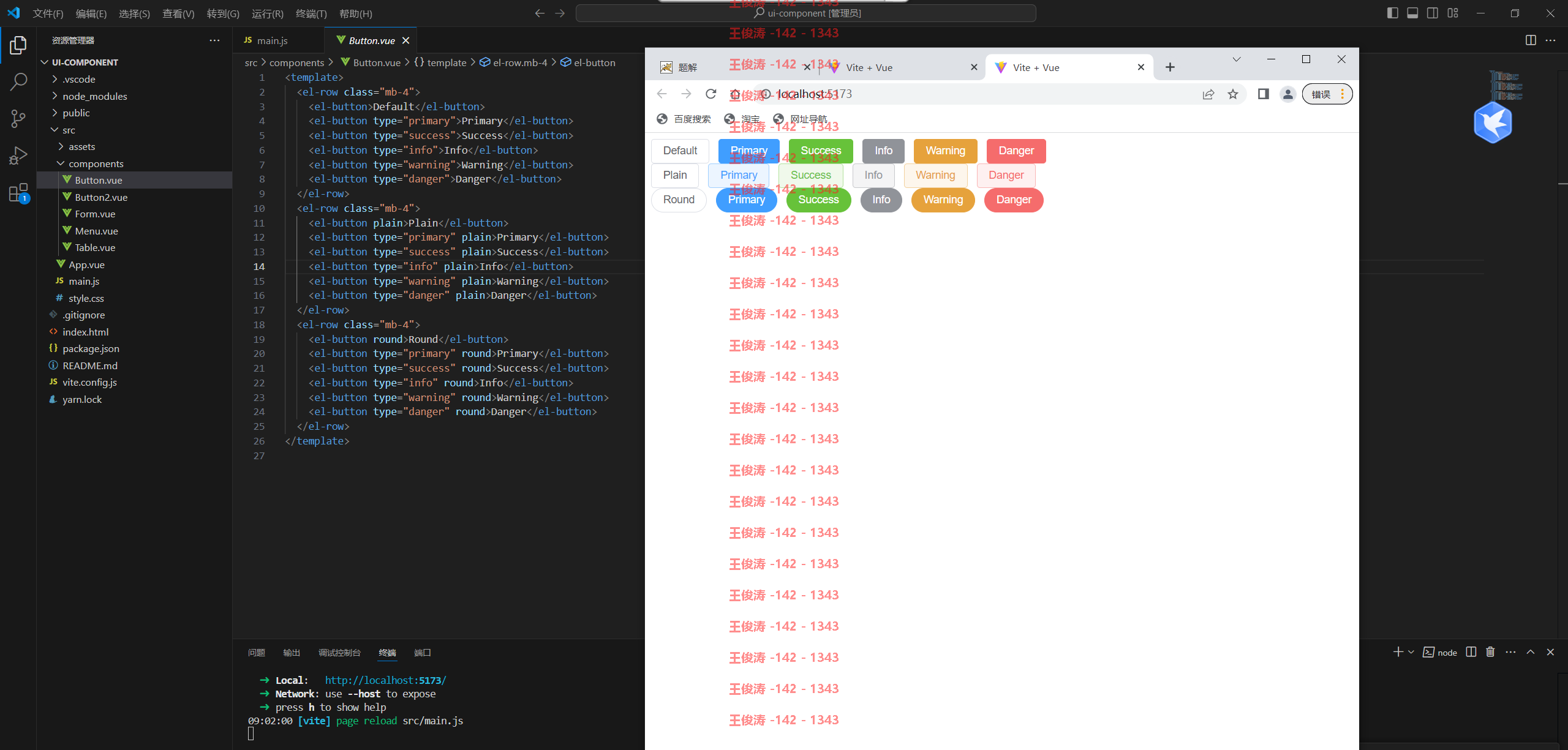Open the new terminal launch profile dropdown
Image resolution: width=1568 pixels, height=750 pixels.
(1411, 652)
